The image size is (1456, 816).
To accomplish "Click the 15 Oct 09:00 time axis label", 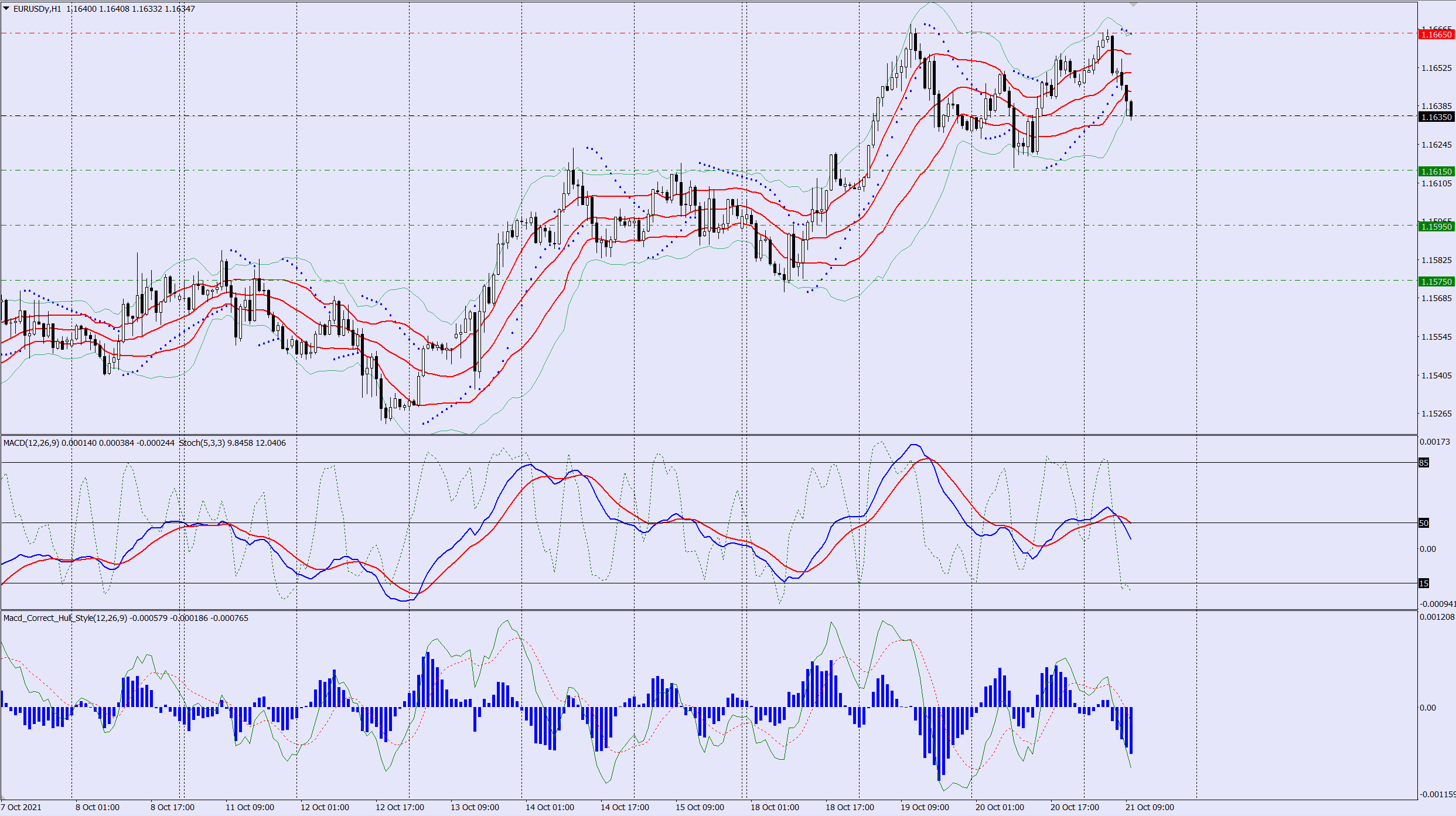I will (700, 807).
